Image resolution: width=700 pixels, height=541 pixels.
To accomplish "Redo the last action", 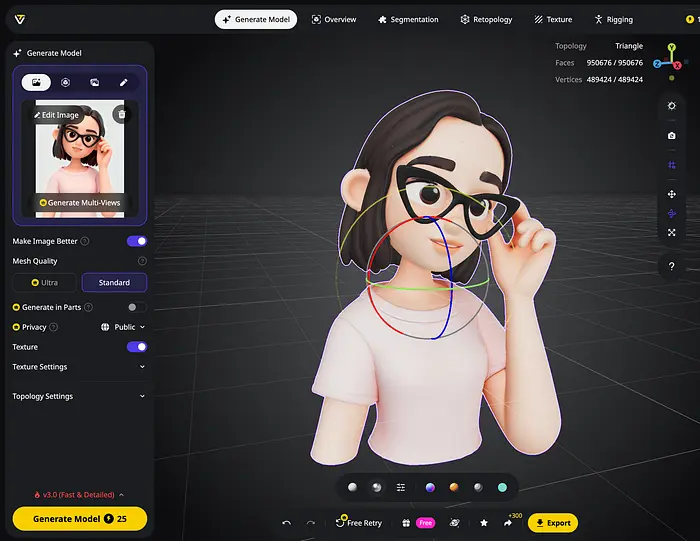I will tap(311, 523).
